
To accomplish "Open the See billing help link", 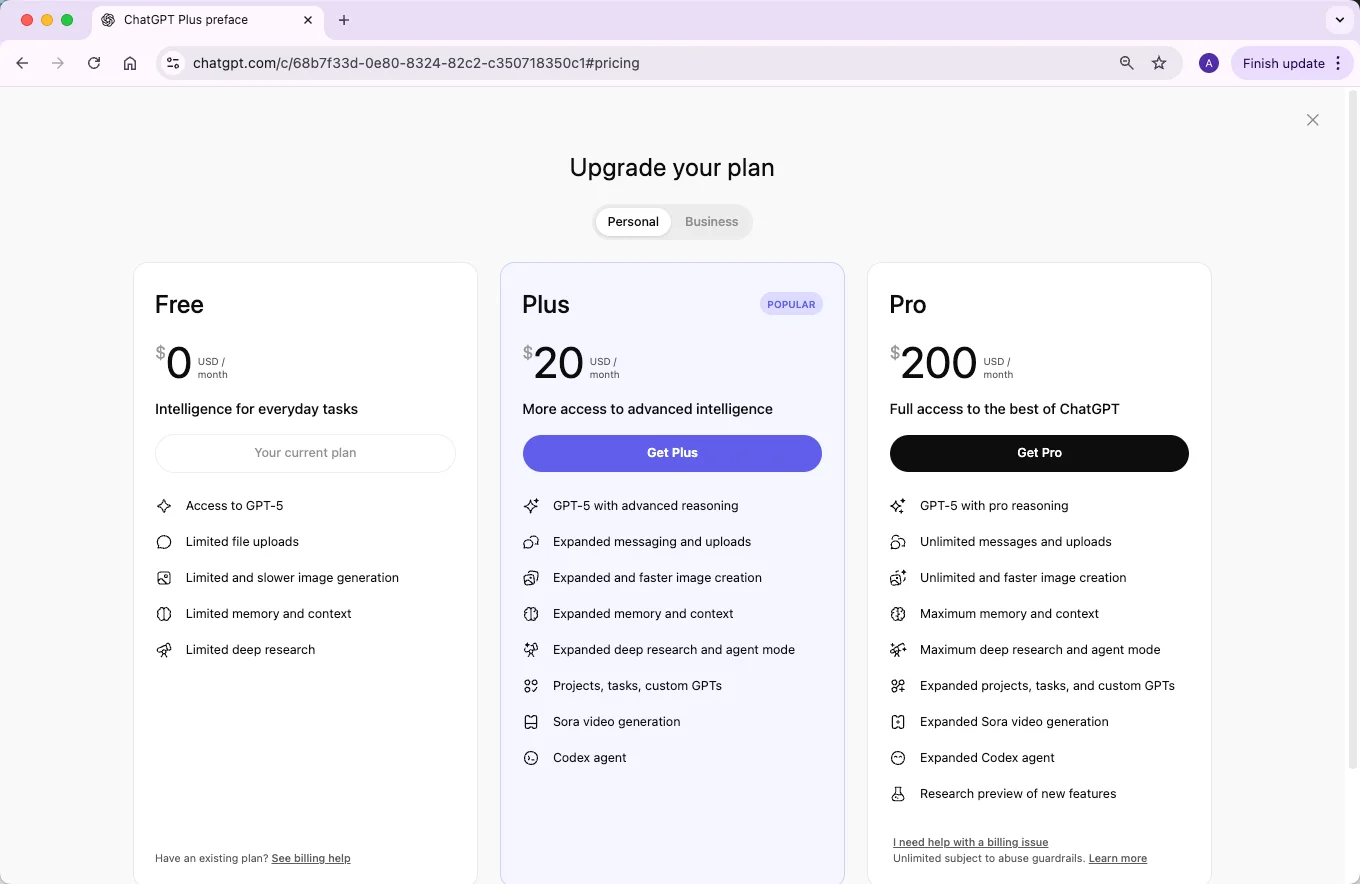I will [x=311, y=858].
